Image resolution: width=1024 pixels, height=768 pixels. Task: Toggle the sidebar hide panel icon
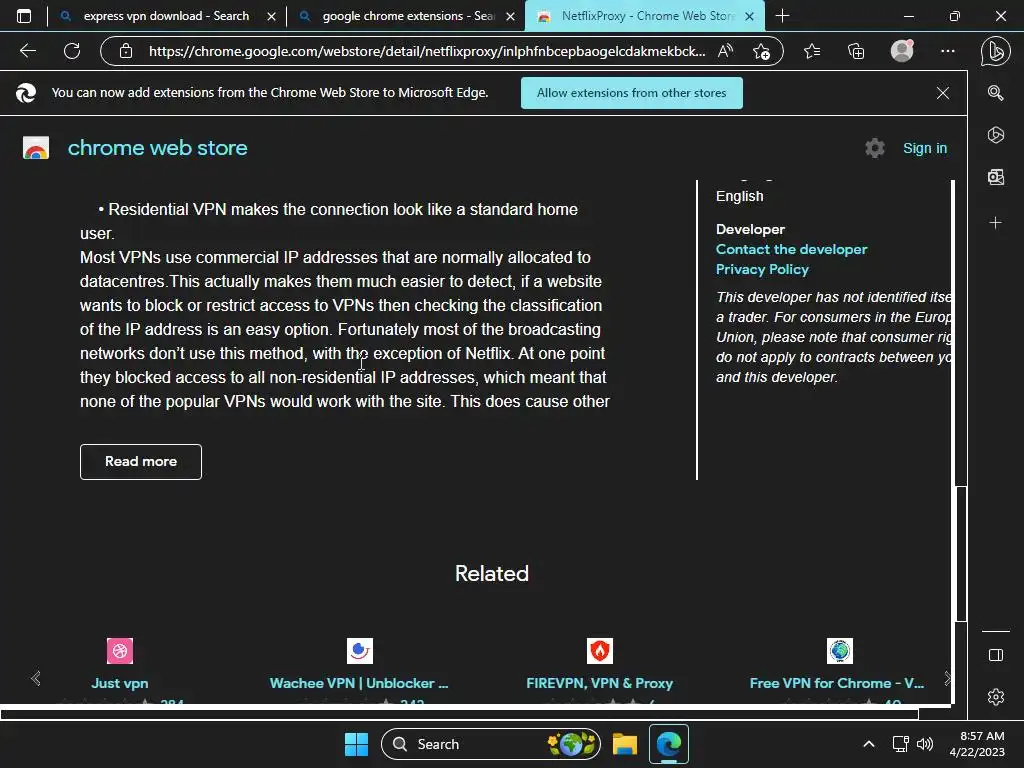[x=995, y=655]
